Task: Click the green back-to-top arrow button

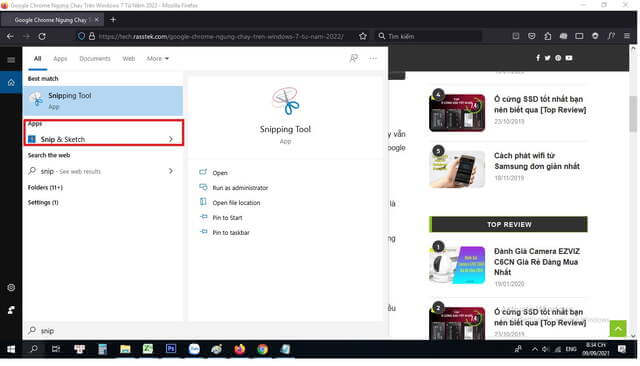Action: tap(618, 328)
